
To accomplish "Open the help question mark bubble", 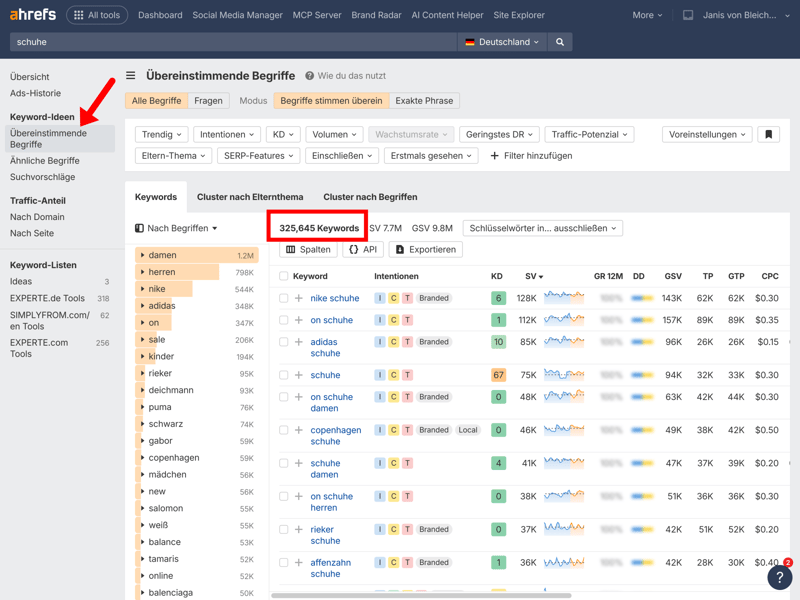I will tap(779, 577).
